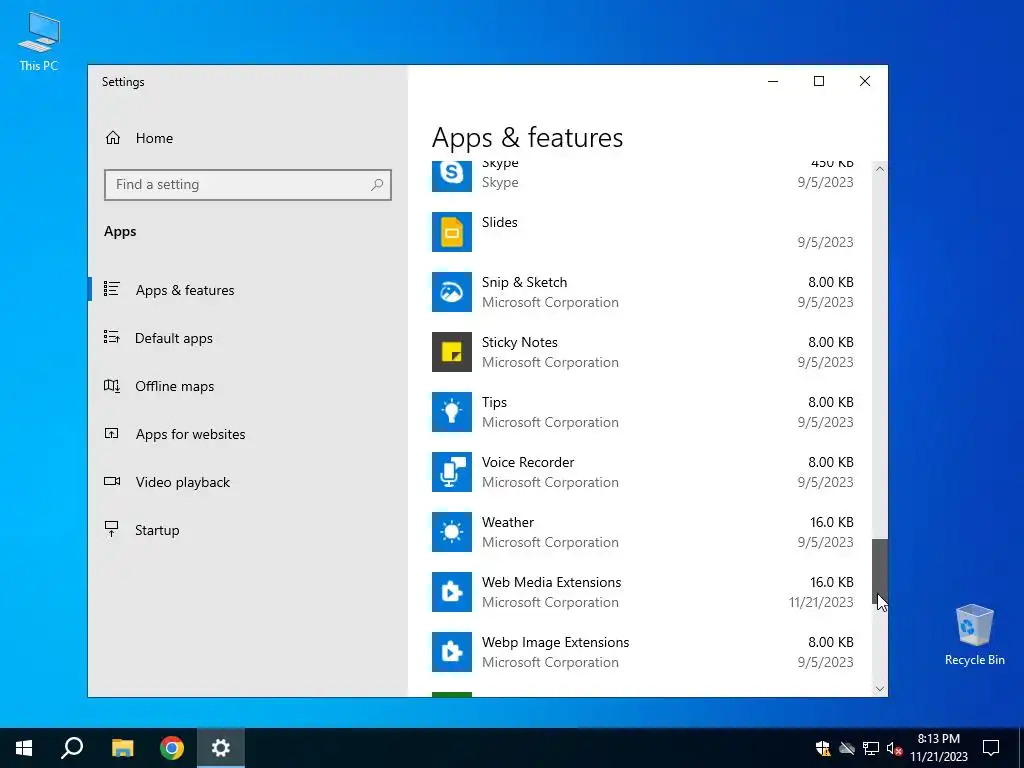Select the Tips app name
1024x768 pixels.
coord(494,402)
